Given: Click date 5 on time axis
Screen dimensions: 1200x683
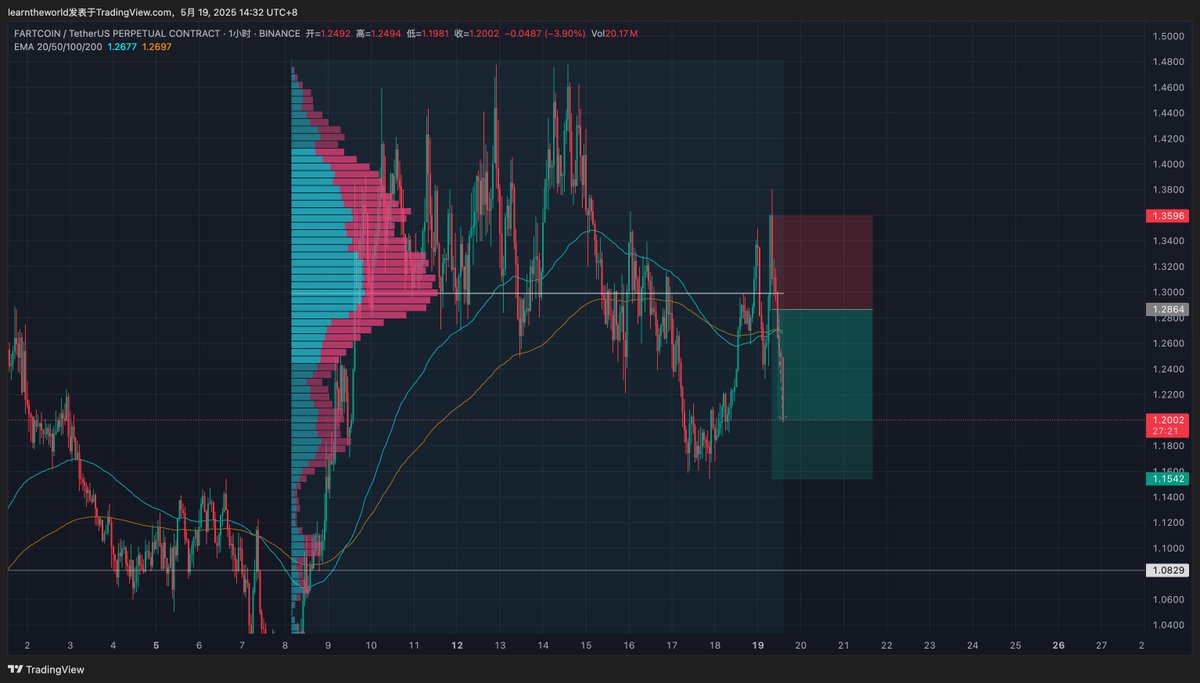Looking at the screenshot, I should pyautogui.click(x=156, y=646).
